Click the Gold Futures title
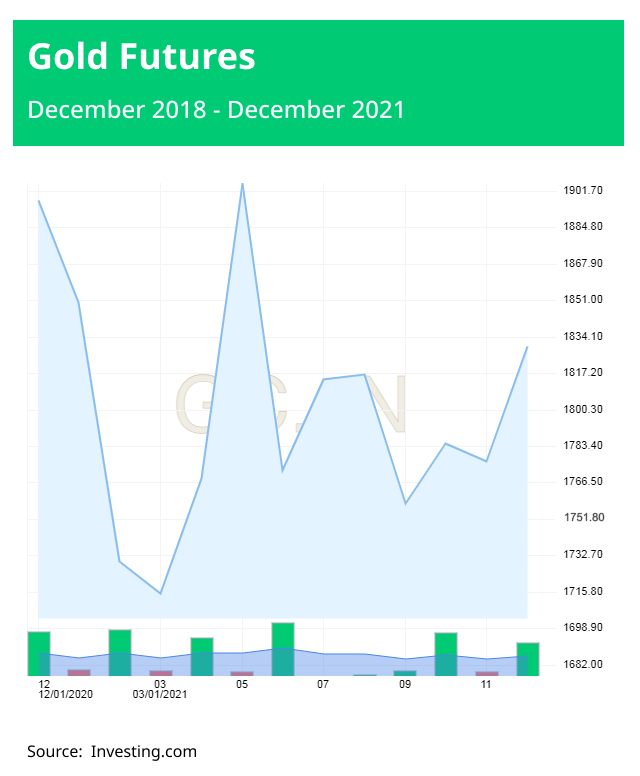The image size is (640, 776). [x=141, y=57]
